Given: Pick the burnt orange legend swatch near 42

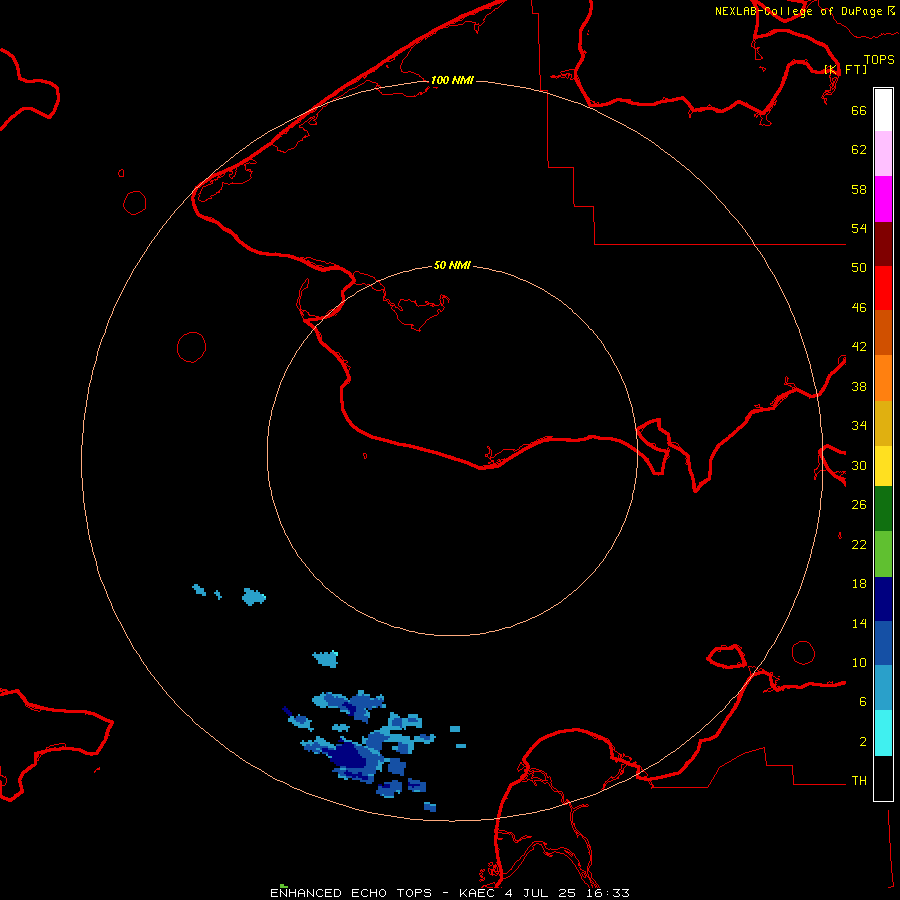Looking at the screenshot, I should coord(883,333).
